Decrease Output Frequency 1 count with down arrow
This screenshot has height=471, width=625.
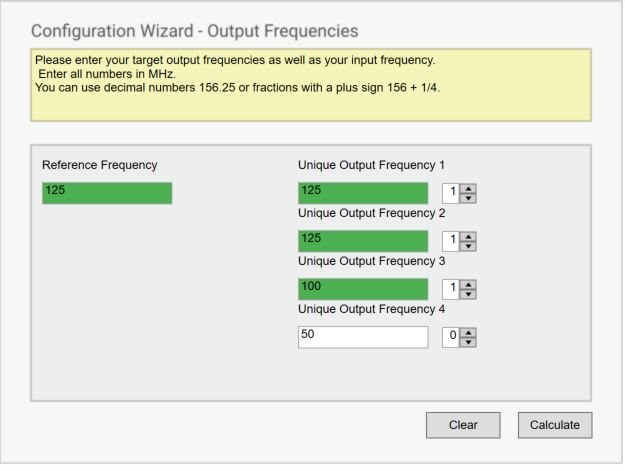click(468, 198)
